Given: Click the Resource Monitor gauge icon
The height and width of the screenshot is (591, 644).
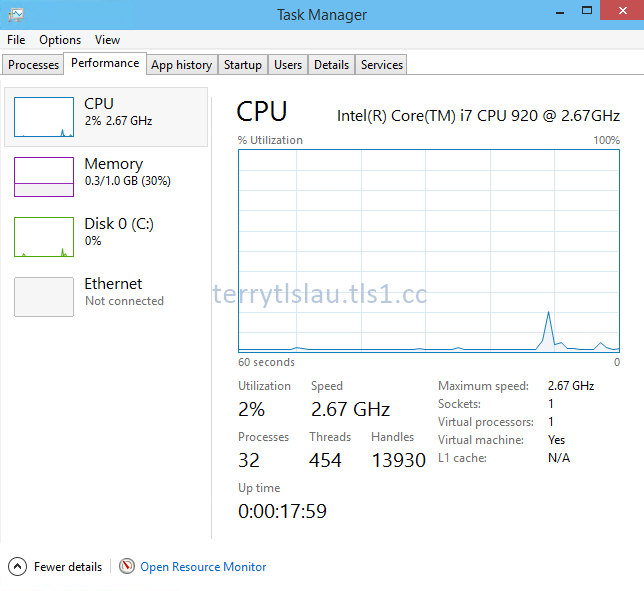Looking at the screenshot, I should [x=127, y=566].
